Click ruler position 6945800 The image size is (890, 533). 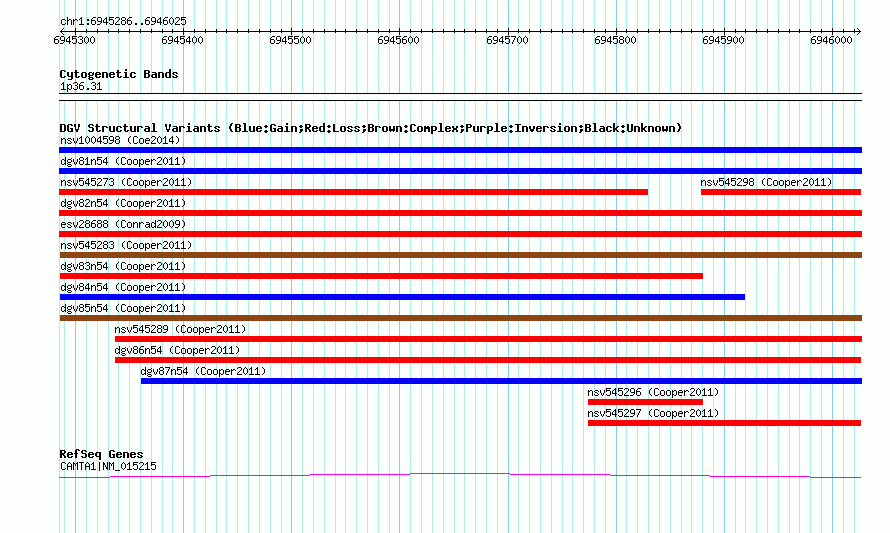[x=615, y=40]
